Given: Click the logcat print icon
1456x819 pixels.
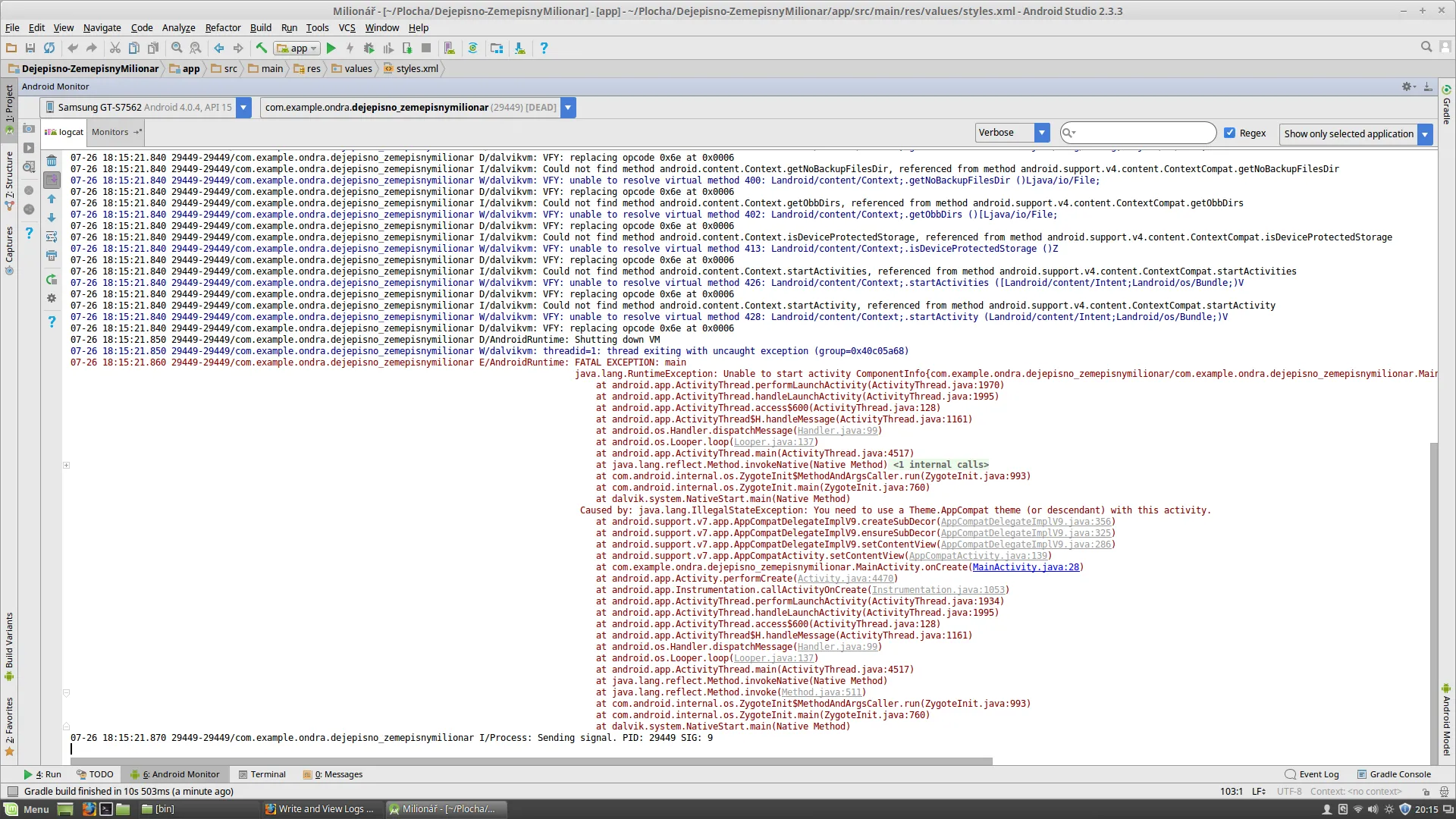Looking at the screenshot, I should (52, 256).
